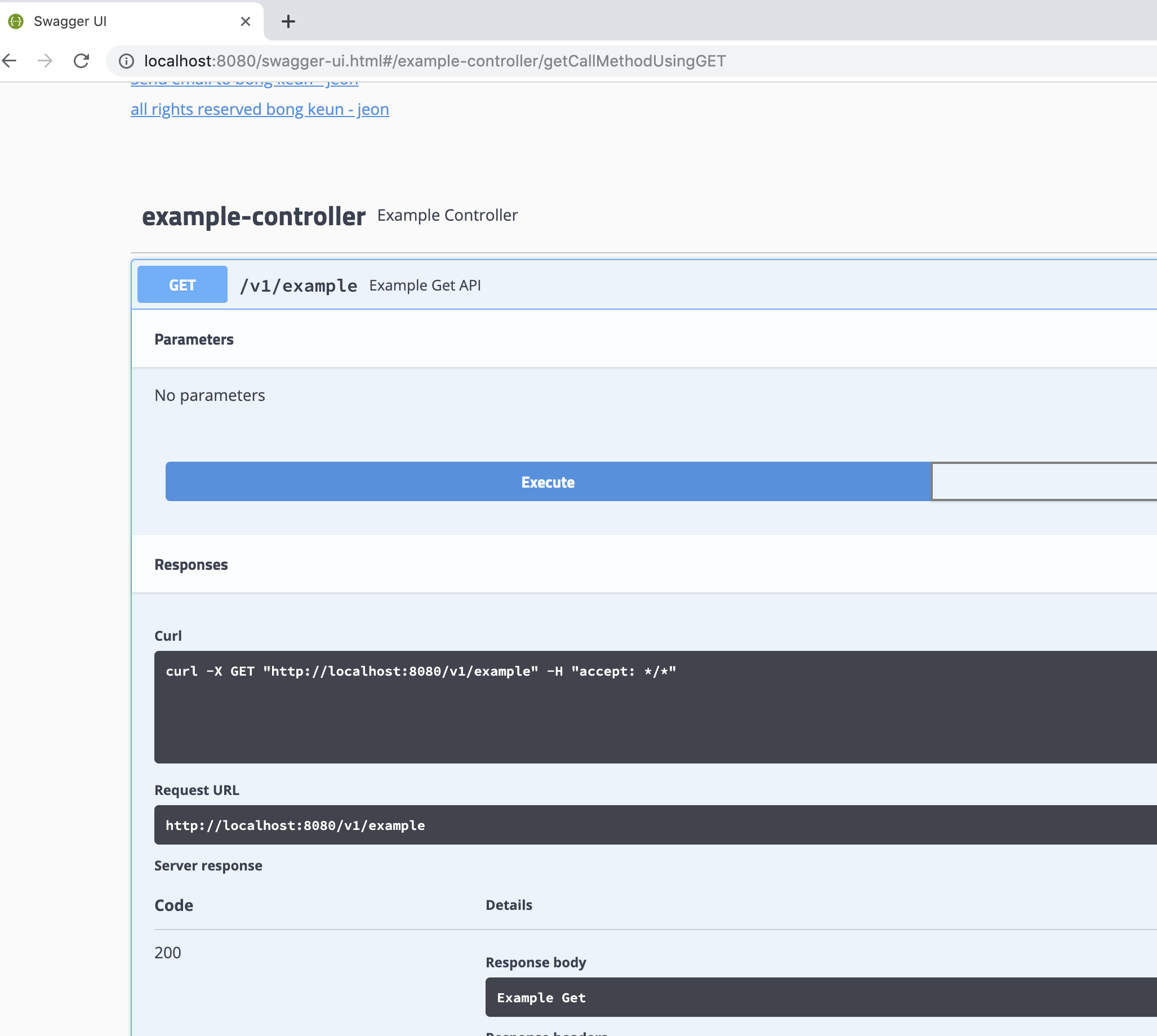Screen dimensions: 1157x1036
Task: Reload the page with refresh icon
Action: (x=82, y=60)
